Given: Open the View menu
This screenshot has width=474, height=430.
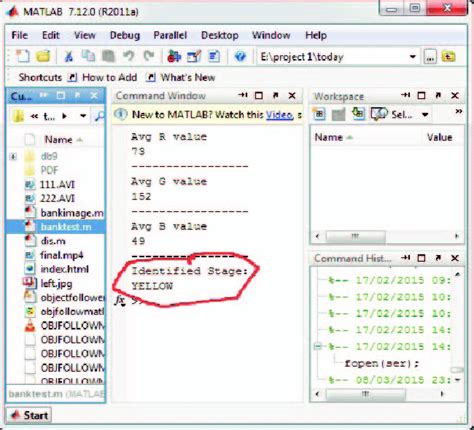Looking at the screenshot, I should click(x=85, y=35).
